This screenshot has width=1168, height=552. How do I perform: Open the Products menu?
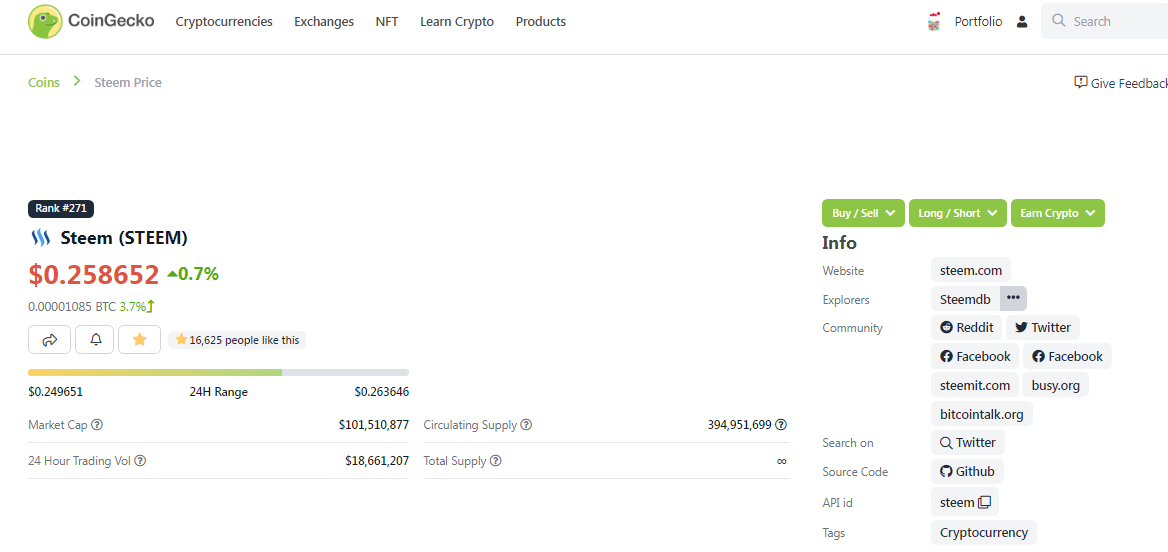[541, 22]
